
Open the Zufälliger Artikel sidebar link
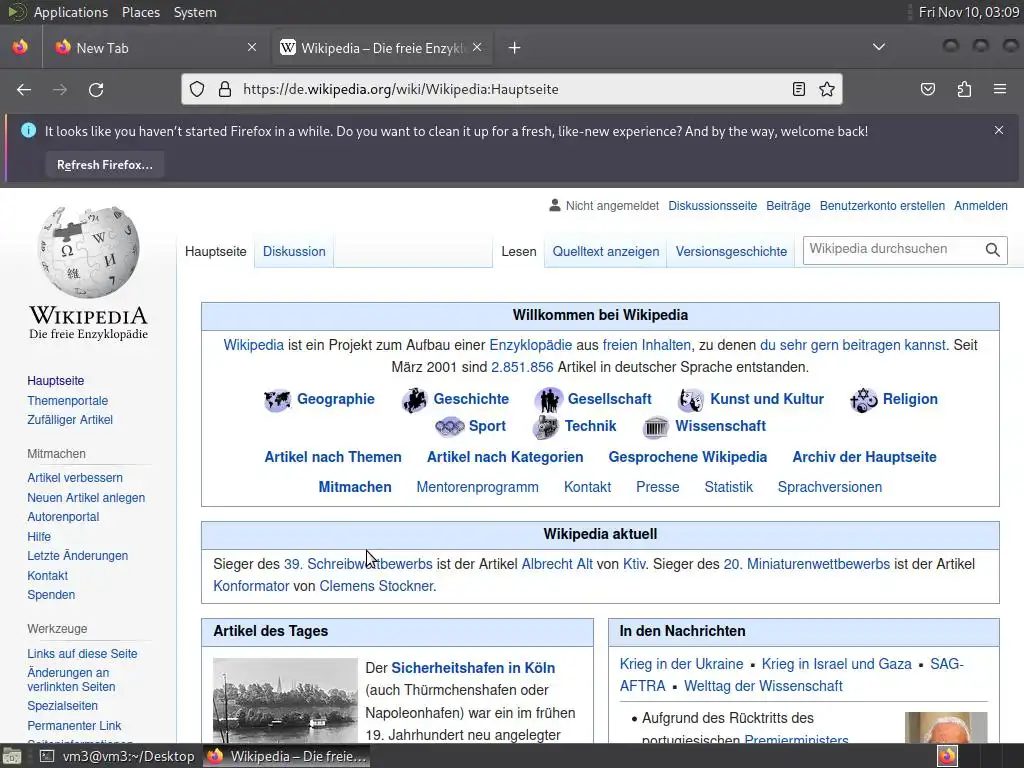click(x=70, y=420)
